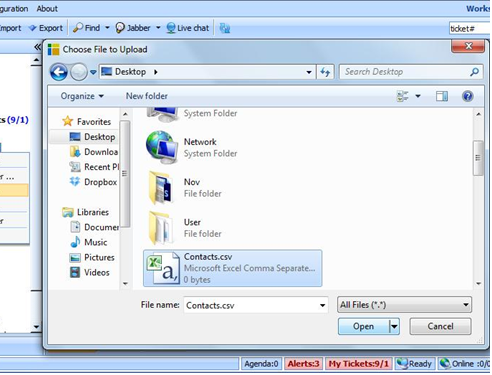
Task: Click the change view icon
Action: coord(402,96)
